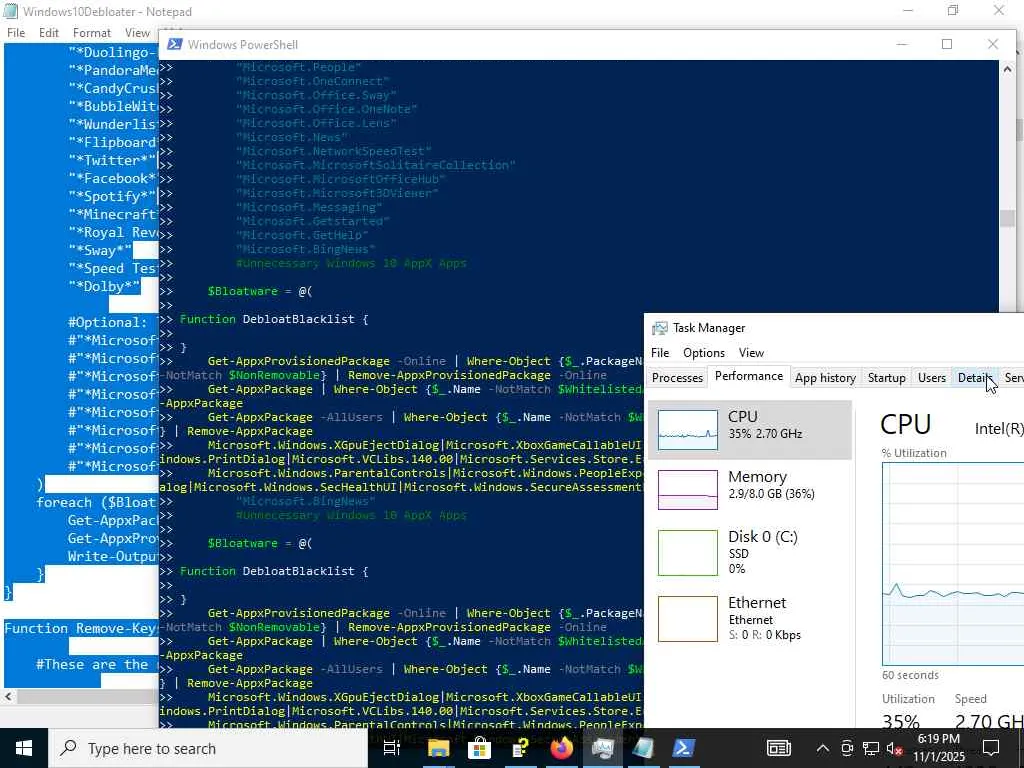Open the News and interests taskbar widget

tap(778, 748)
